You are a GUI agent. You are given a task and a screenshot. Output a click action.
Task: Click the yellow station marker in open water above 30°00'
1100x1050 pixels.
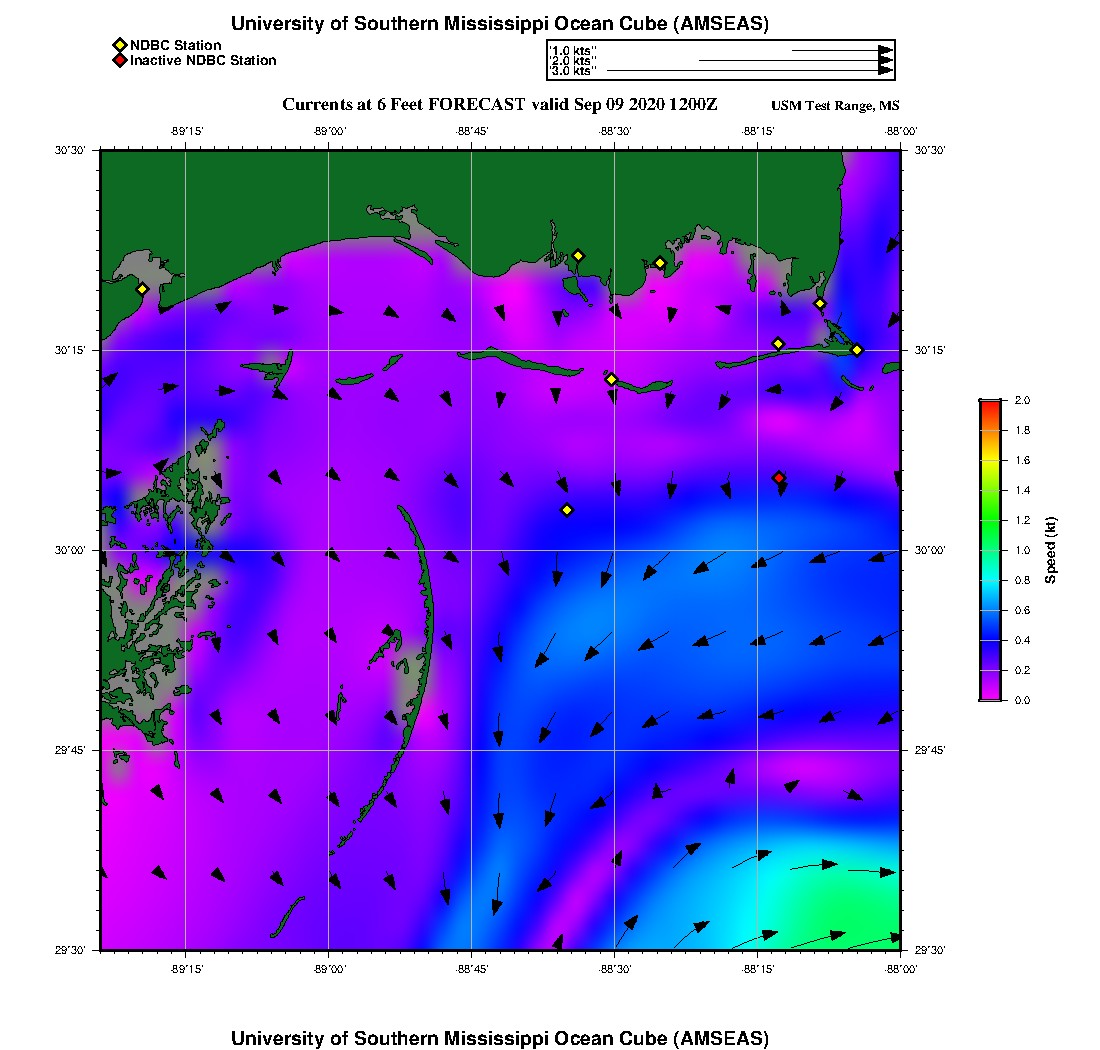(567, 510)
